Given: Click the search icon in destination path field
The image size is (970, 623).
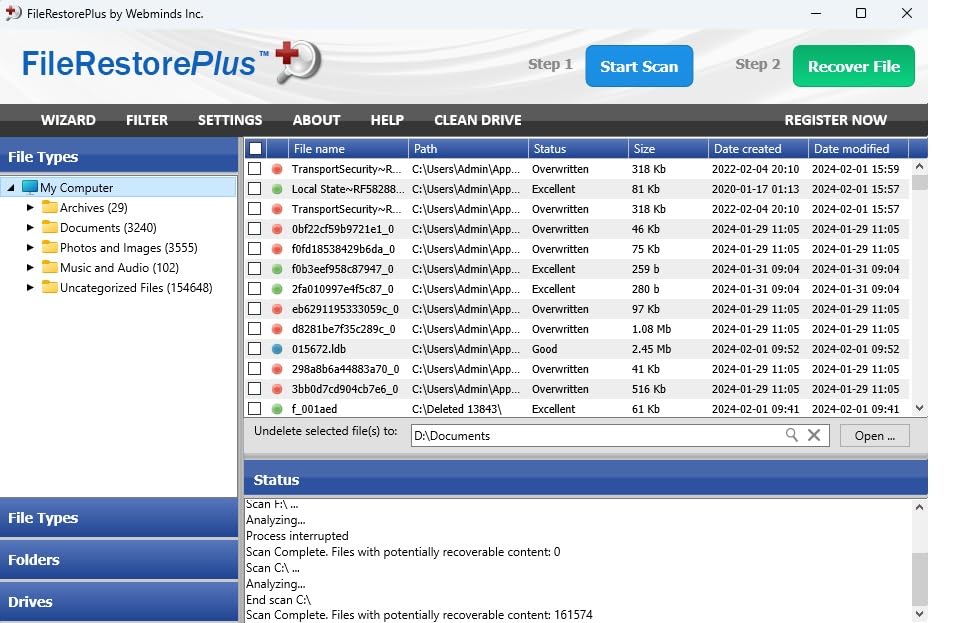Looking at the screenshot, I should point(790,435).
